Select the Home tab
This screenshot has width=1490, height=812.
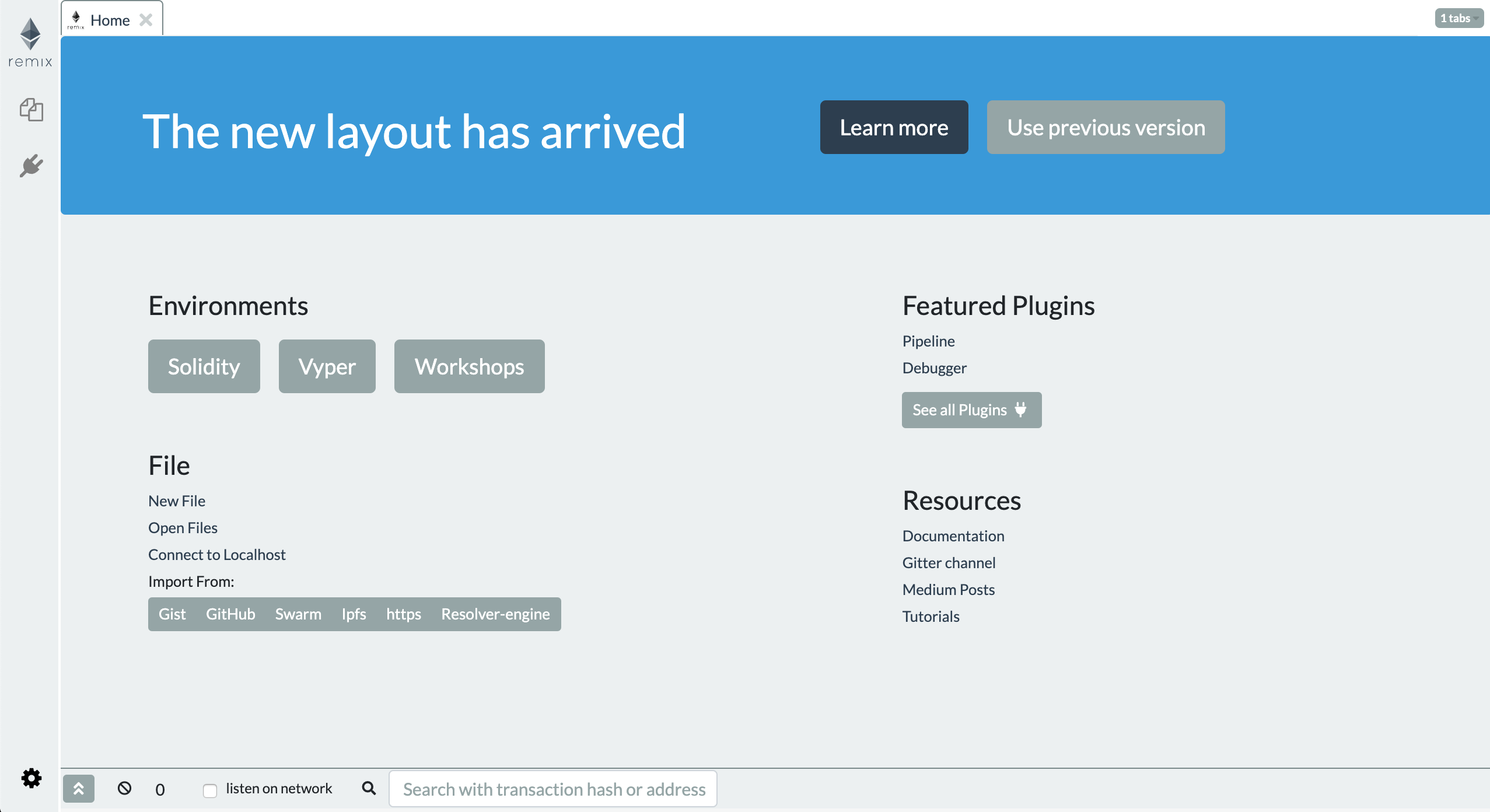click(x=110, y=20)
